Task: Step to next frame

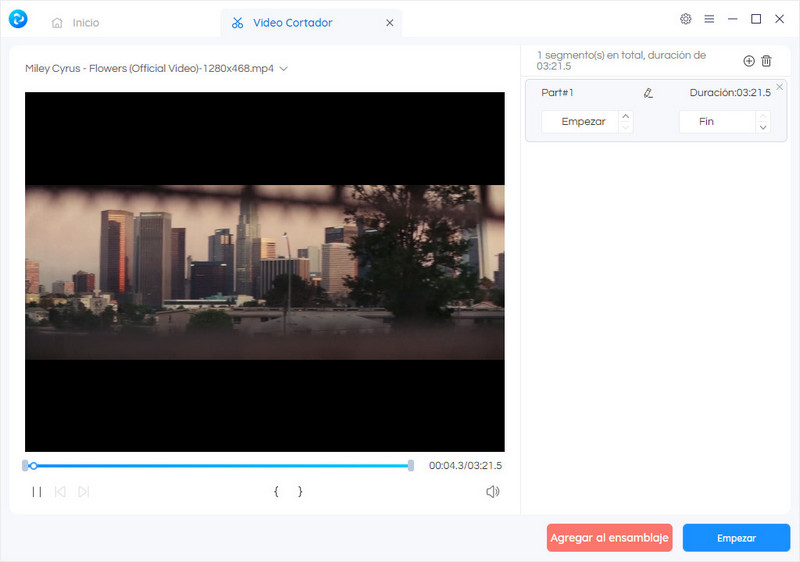Action: pyautogui.click(x=84, y=492)
